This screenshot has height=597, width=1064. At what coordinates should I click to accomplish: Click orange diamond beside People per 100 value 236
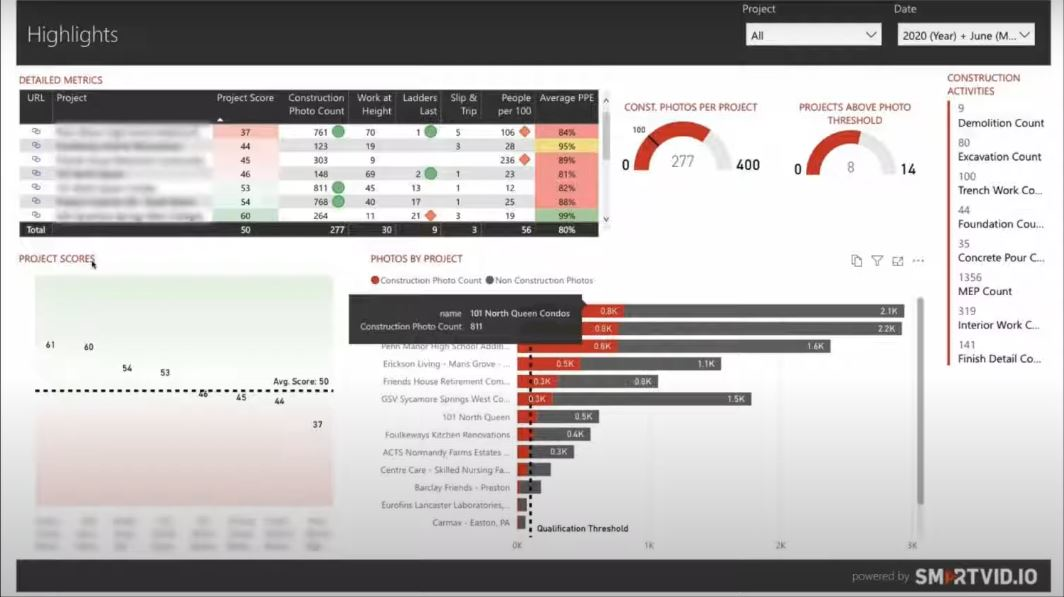pos(525,159)
